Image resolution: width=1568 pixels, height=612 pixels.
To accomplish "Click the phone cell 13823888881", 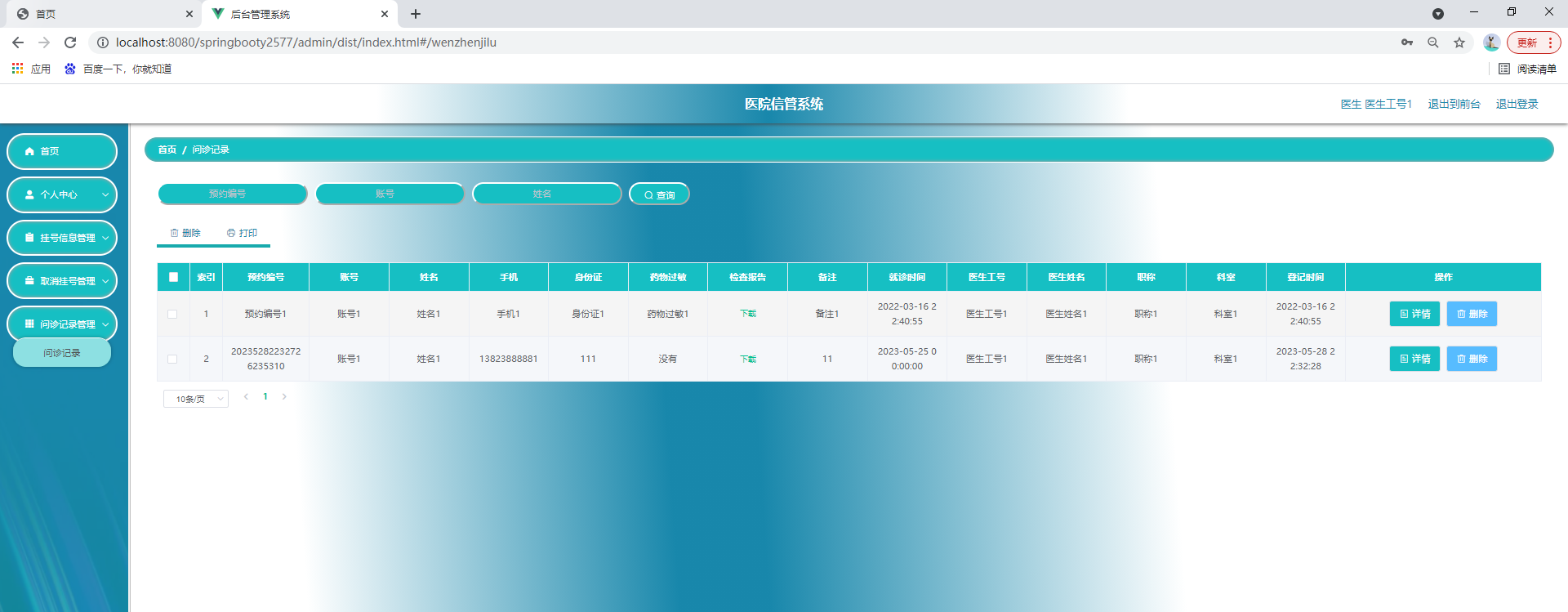I will pos(509,359).
